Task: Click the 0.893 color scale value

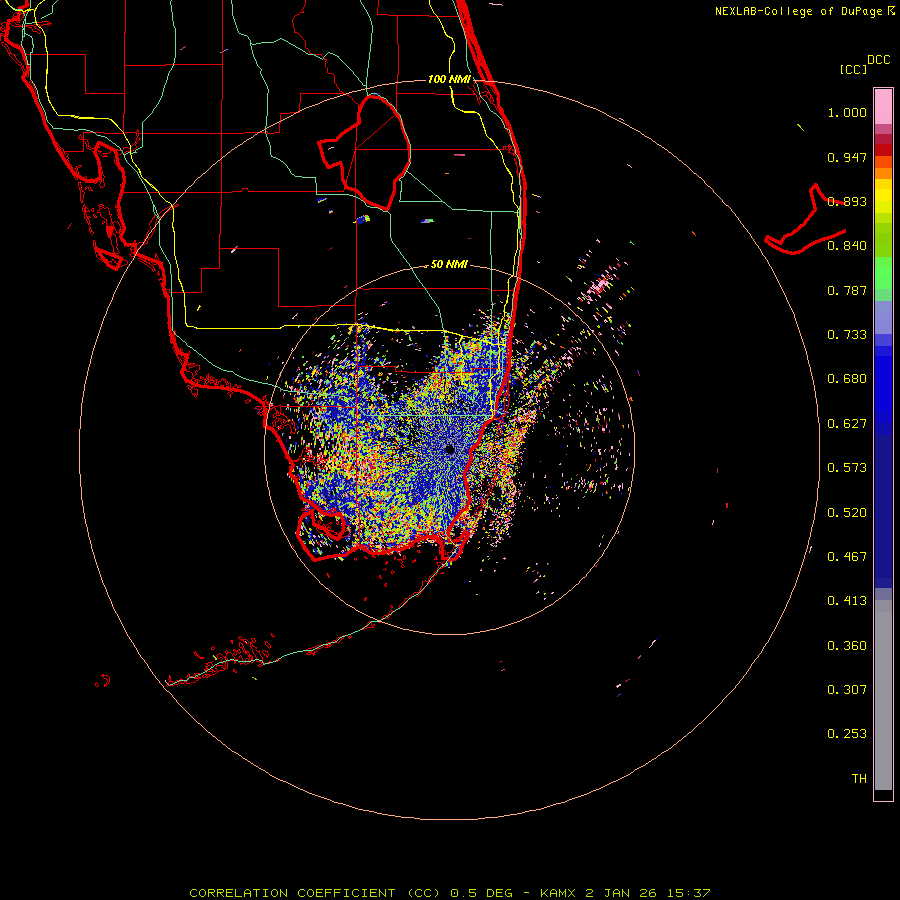Action: 847,201
